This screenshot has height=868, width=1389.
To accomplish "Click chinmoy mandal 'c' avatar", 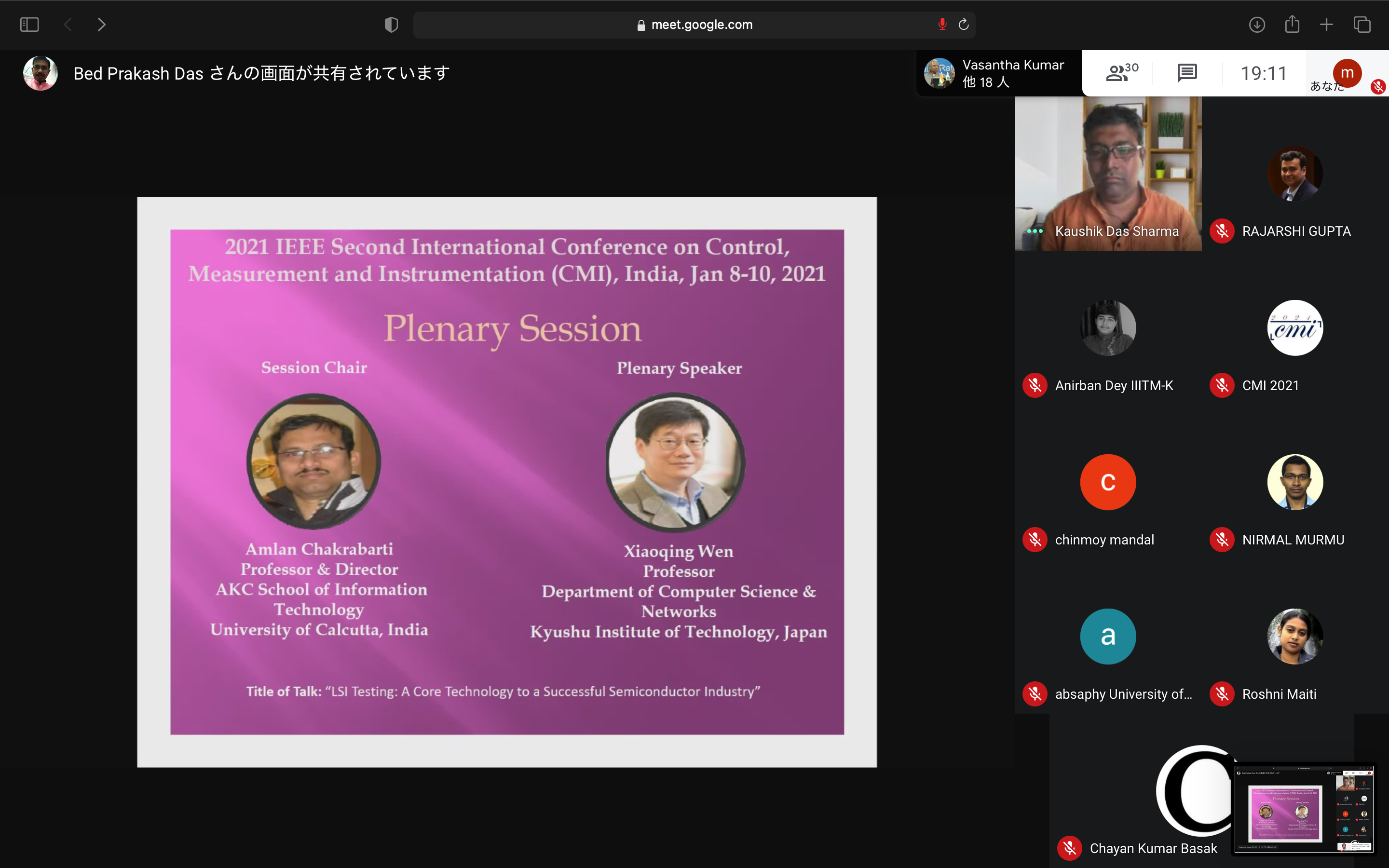I will click(1108, 482).
